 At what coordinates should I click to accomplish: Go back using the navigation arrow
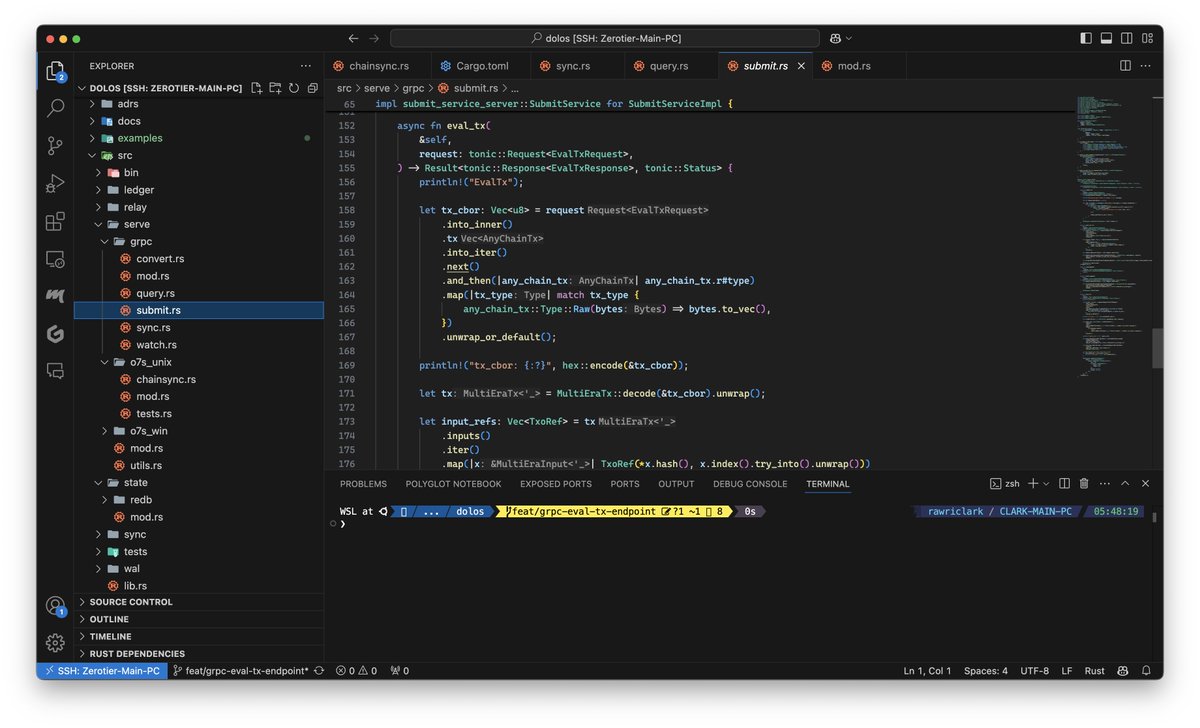[353, 38]
